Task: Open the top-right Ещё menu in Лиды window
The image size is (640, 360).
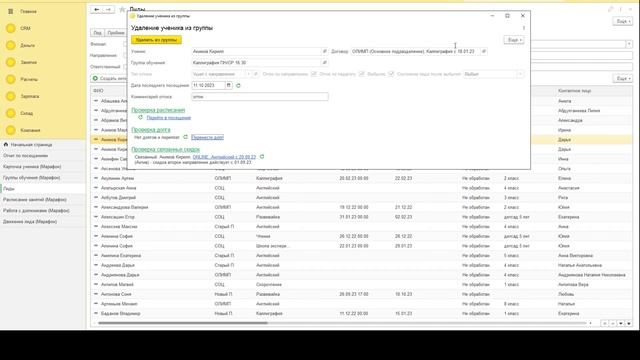Action: 622,21
